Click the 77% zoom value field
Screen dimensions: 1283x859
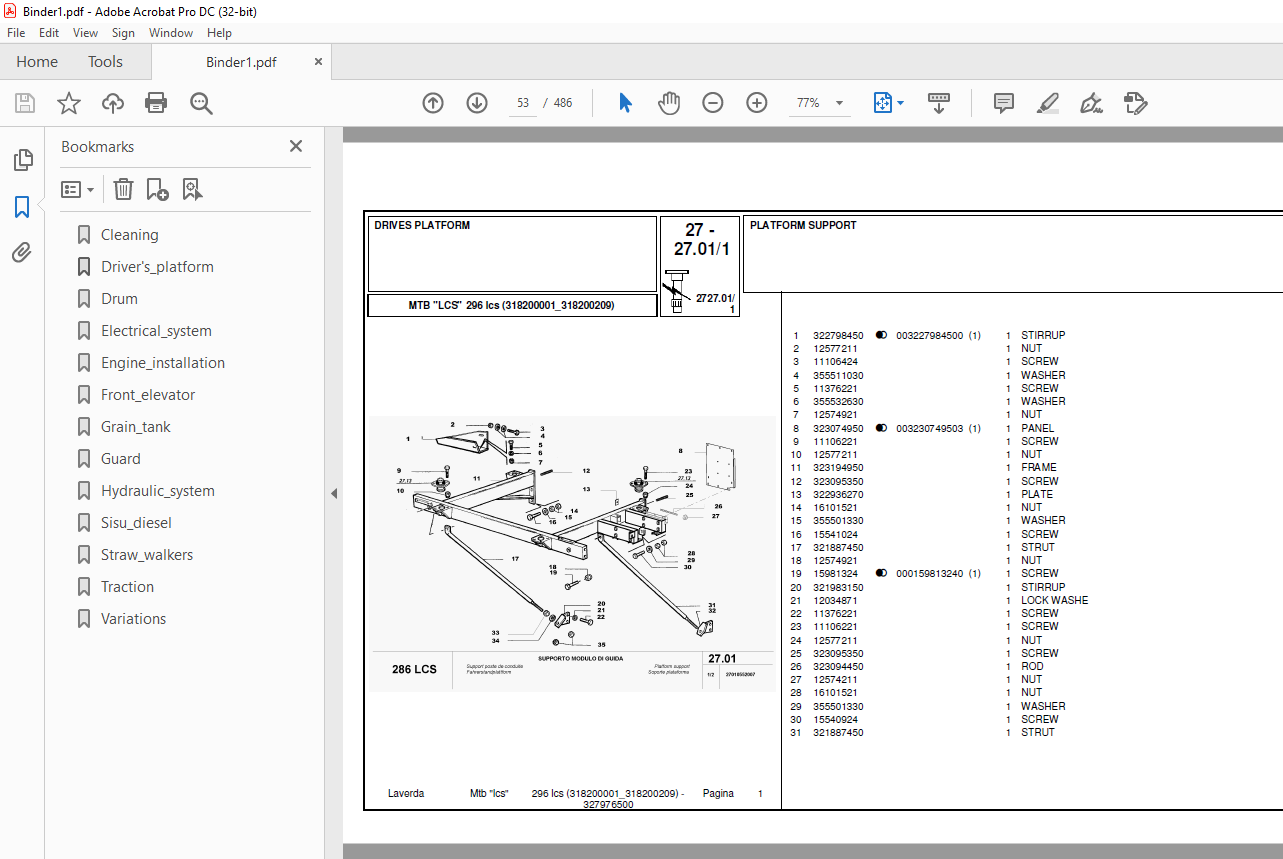coord(808,103)
